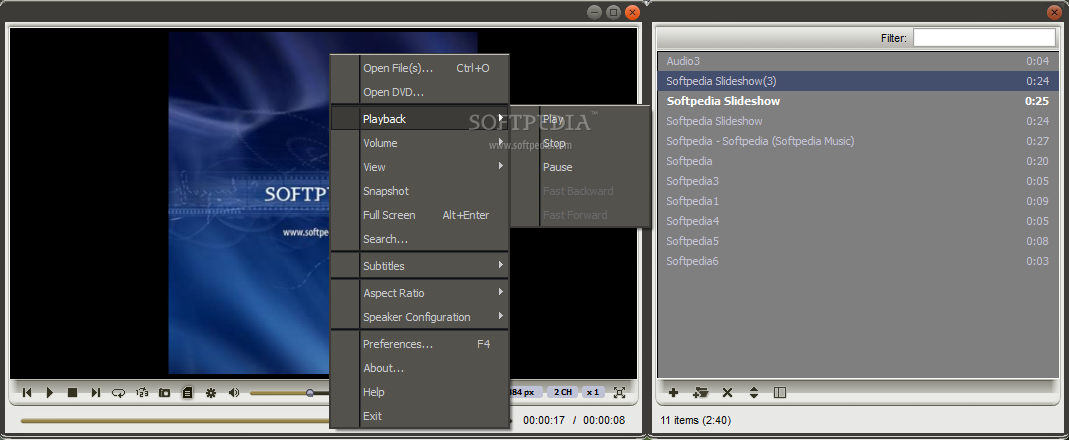The width and height of the screenshot is (1069, 440).
Task: Select Search... from the menu
Action: tap(420, 239)
